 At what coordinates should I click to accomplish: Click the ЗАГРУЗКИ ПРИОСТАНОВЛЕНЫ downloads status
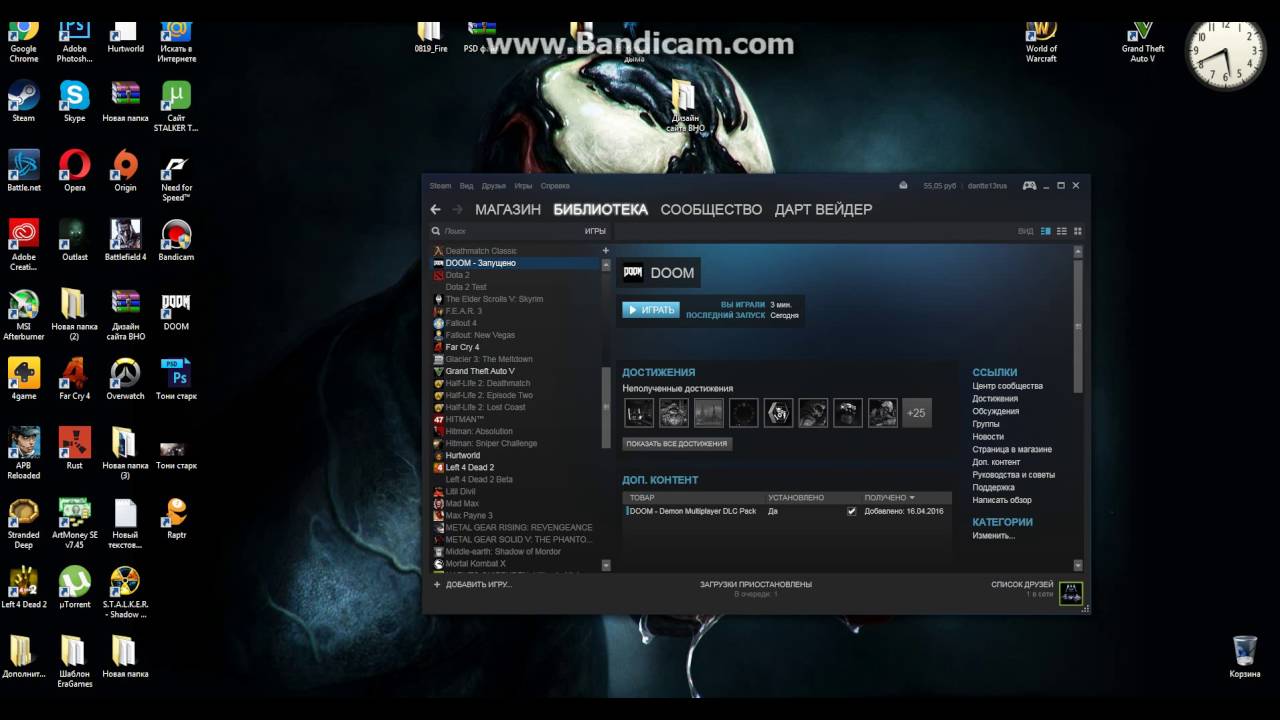(756, 584)
